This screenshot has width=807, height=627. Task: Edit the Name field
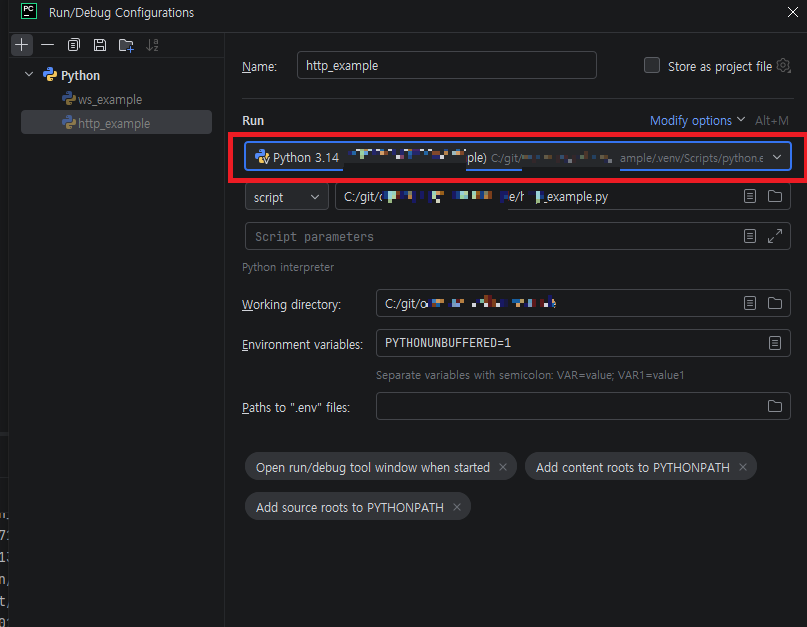coord(446,65)
